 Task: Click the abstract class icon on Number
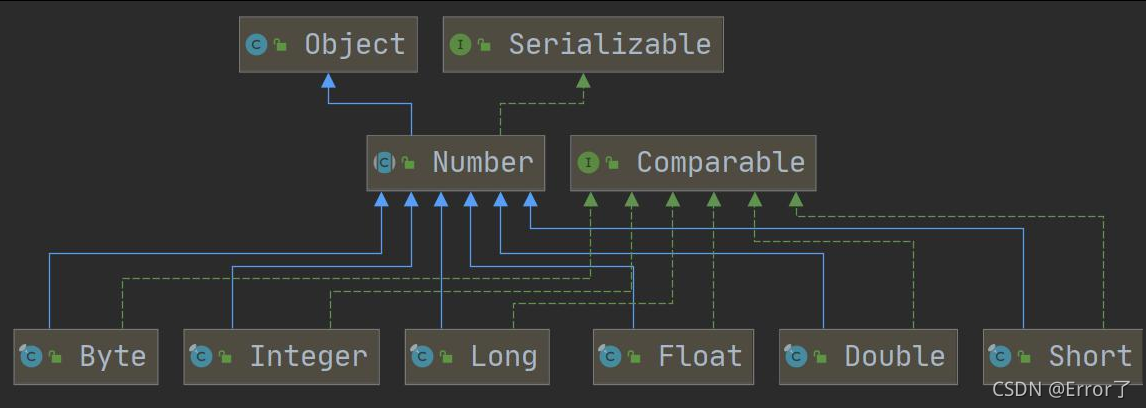(384, 162)
